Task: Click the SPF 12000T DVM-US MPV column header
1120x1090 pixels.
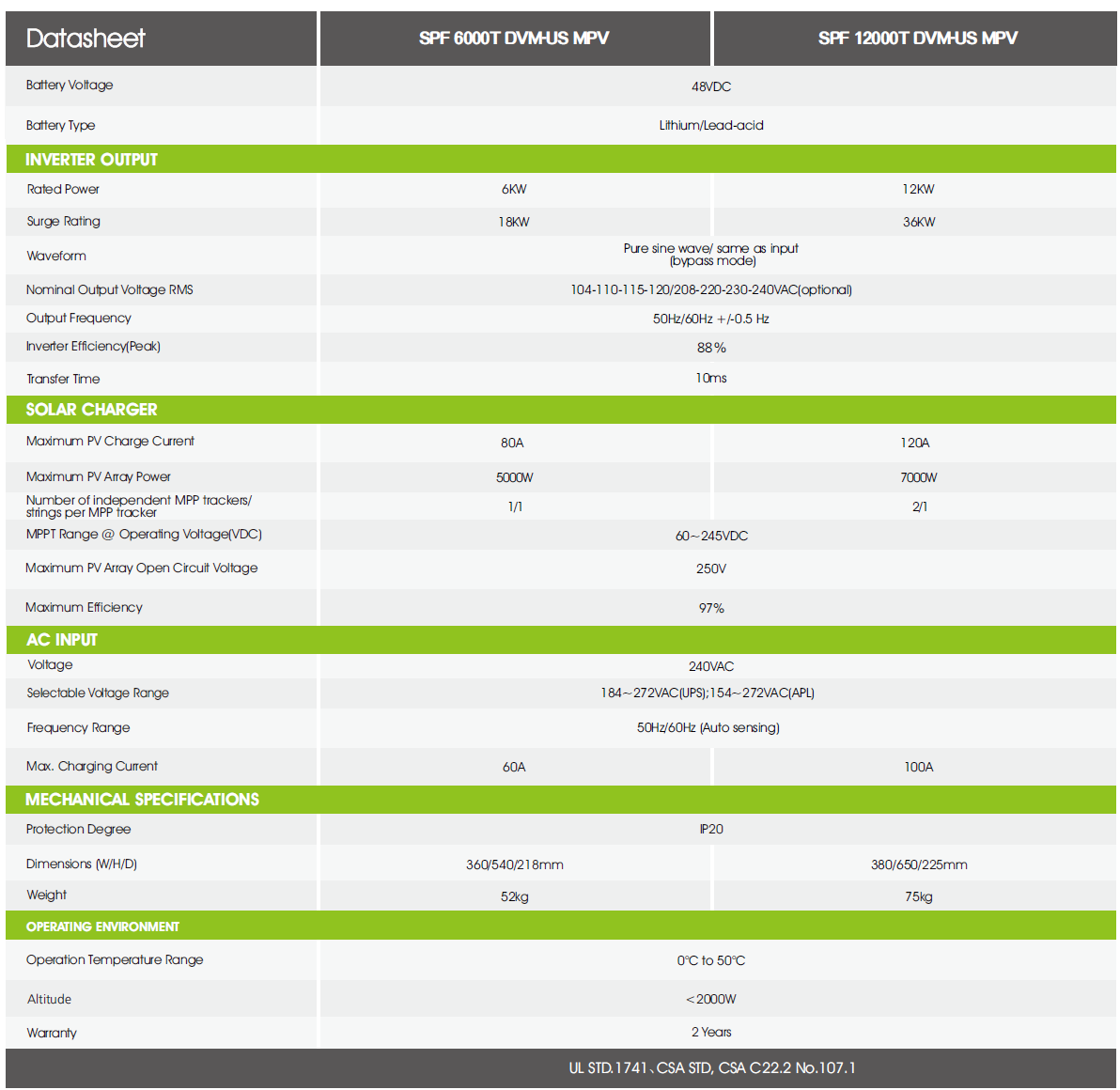Action: [917, 39]
